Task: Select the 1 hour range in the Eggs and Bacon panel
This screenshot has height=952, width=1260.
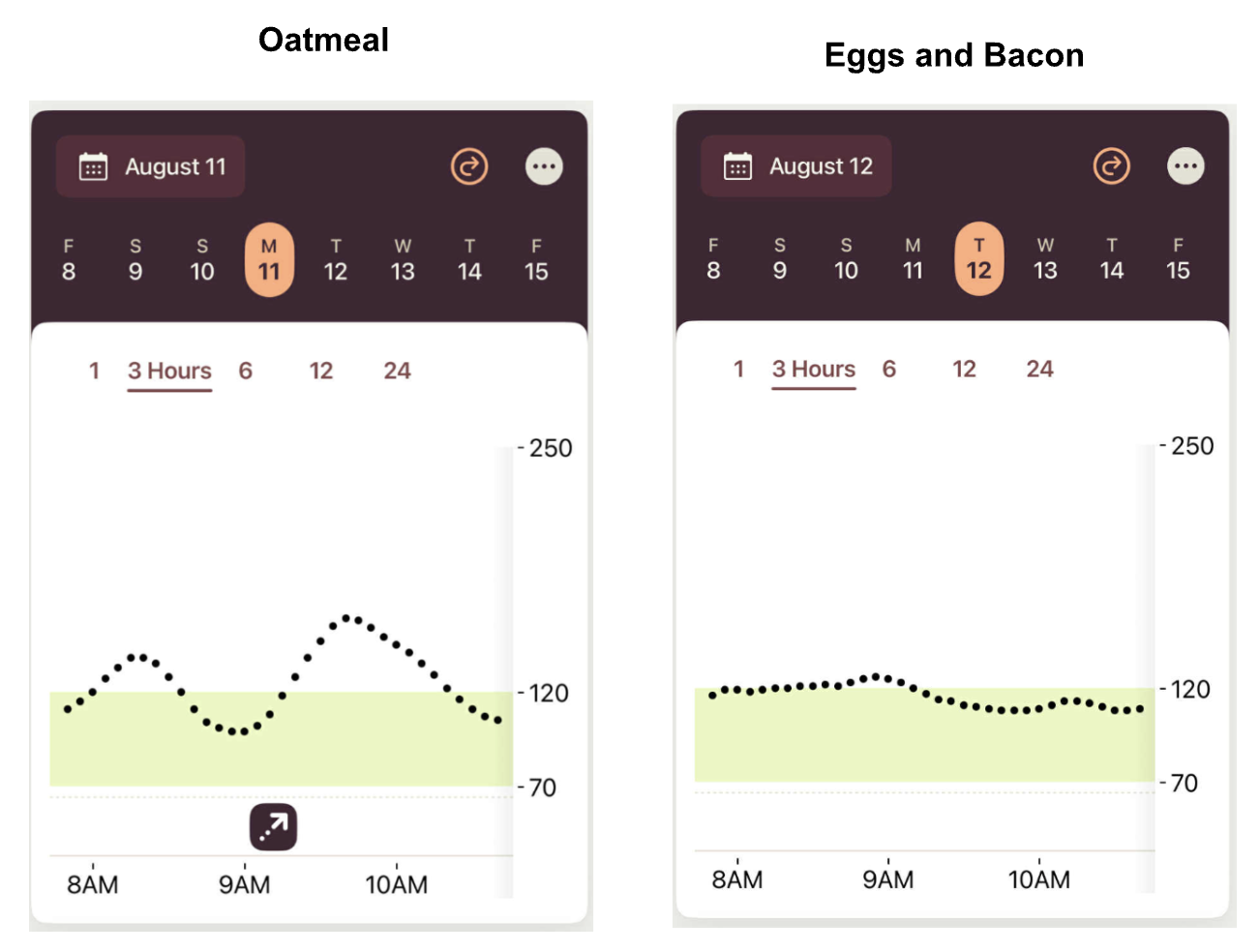Action: tap(738, 369)
